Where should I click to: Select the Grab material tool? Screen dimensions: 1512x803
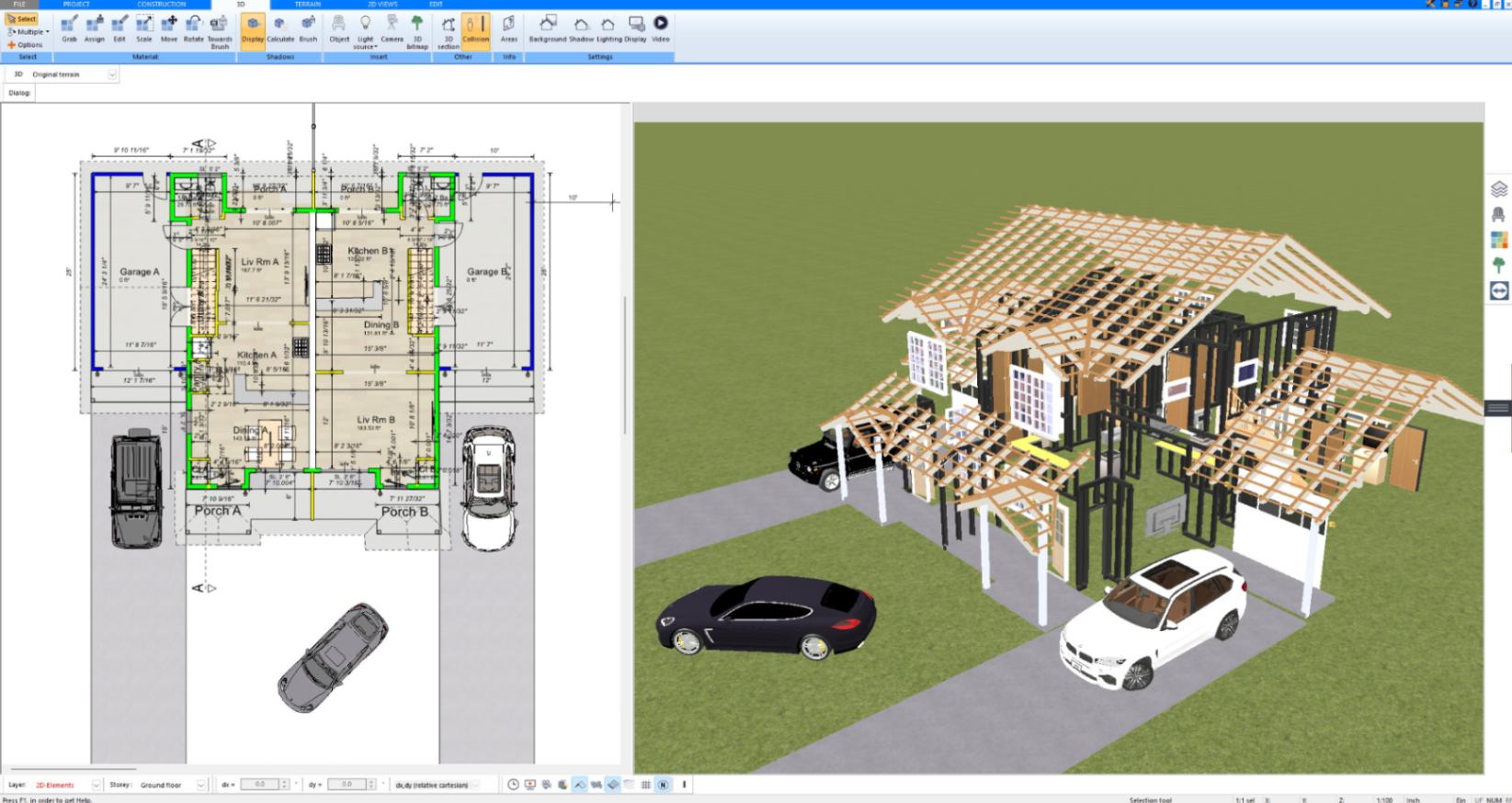tap(69, 29)
